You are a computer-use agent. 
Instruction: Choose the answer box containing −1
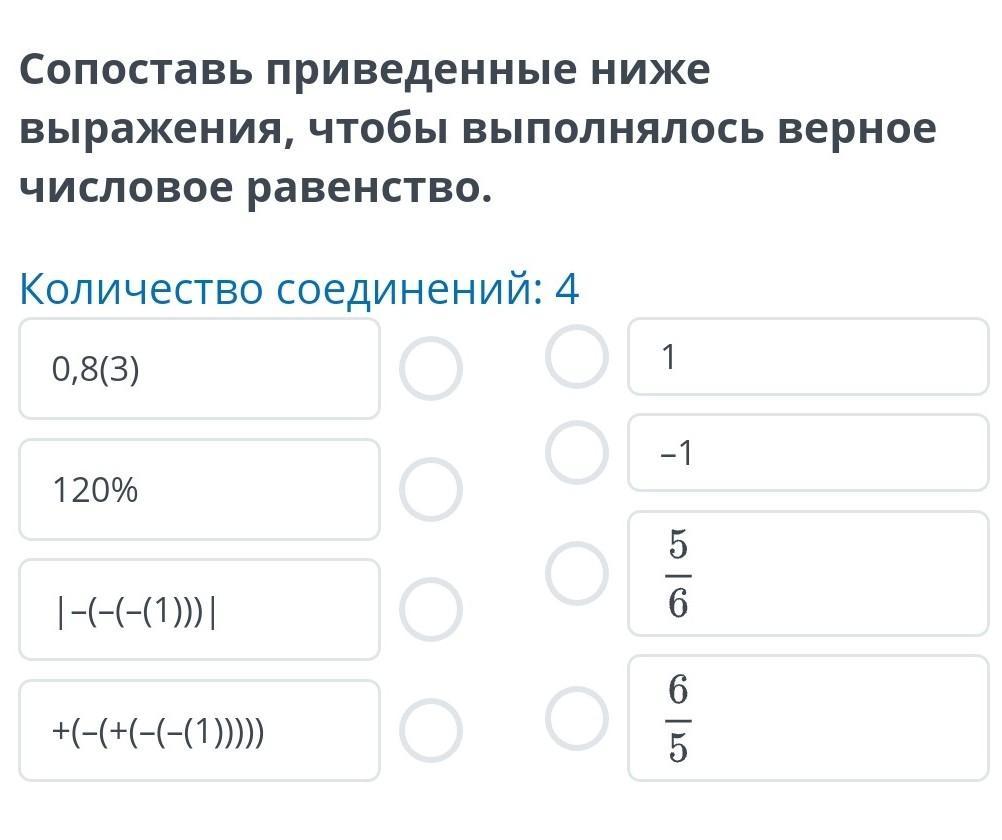[808, 453]
